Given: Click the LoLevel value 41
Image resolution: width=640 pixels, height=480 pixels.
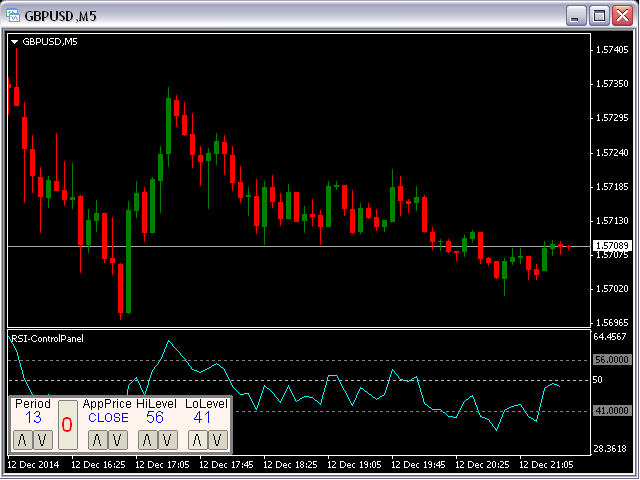Looking at the screenshot, I should tap(202, 418).
